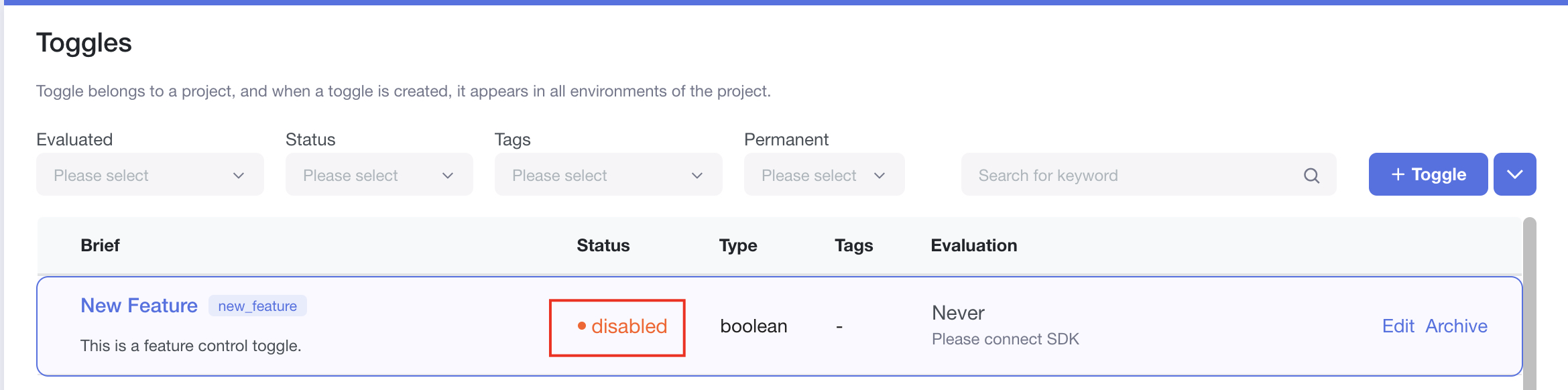Click chevron in Permanent filter
This screenshot has height=390, width=1568.
pos(880,176)
